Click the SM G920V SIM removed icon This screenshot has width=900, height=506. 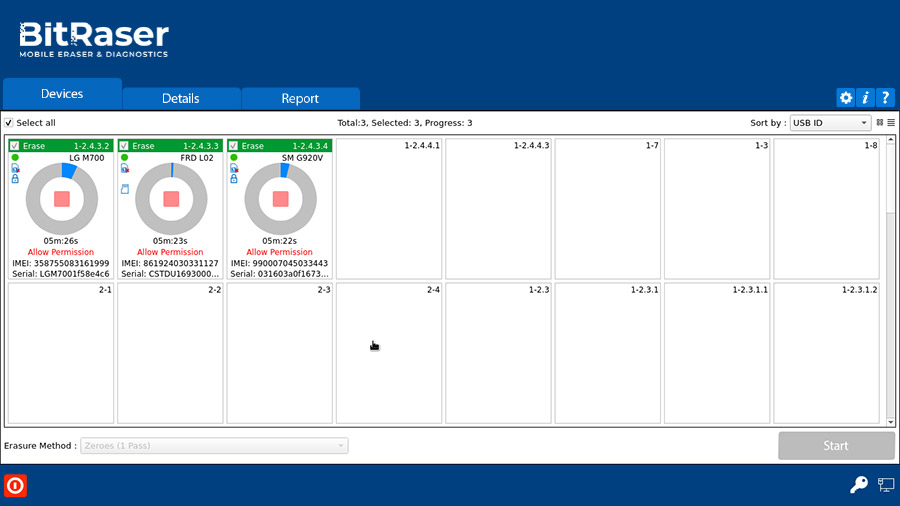234,168
